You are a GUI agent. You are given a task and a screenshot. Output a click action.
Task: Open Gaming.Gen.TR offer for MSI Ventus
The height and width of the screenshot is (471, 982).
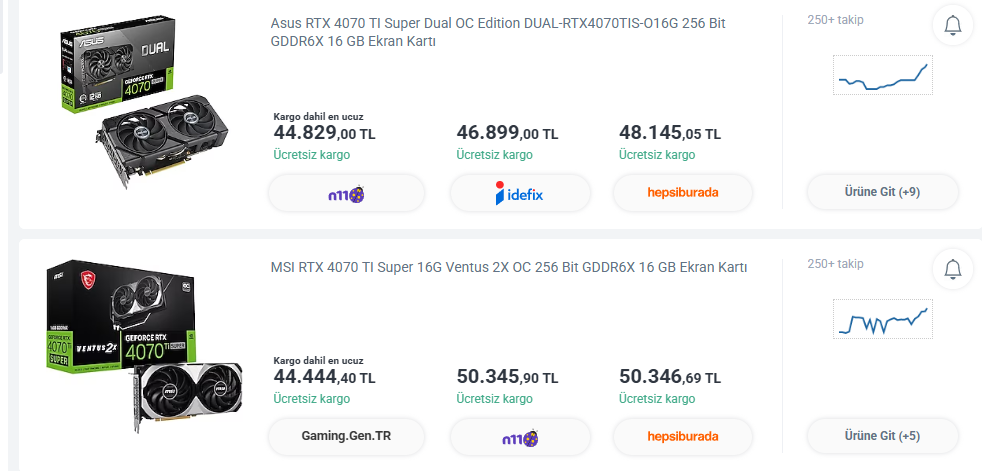coord(346,437)
